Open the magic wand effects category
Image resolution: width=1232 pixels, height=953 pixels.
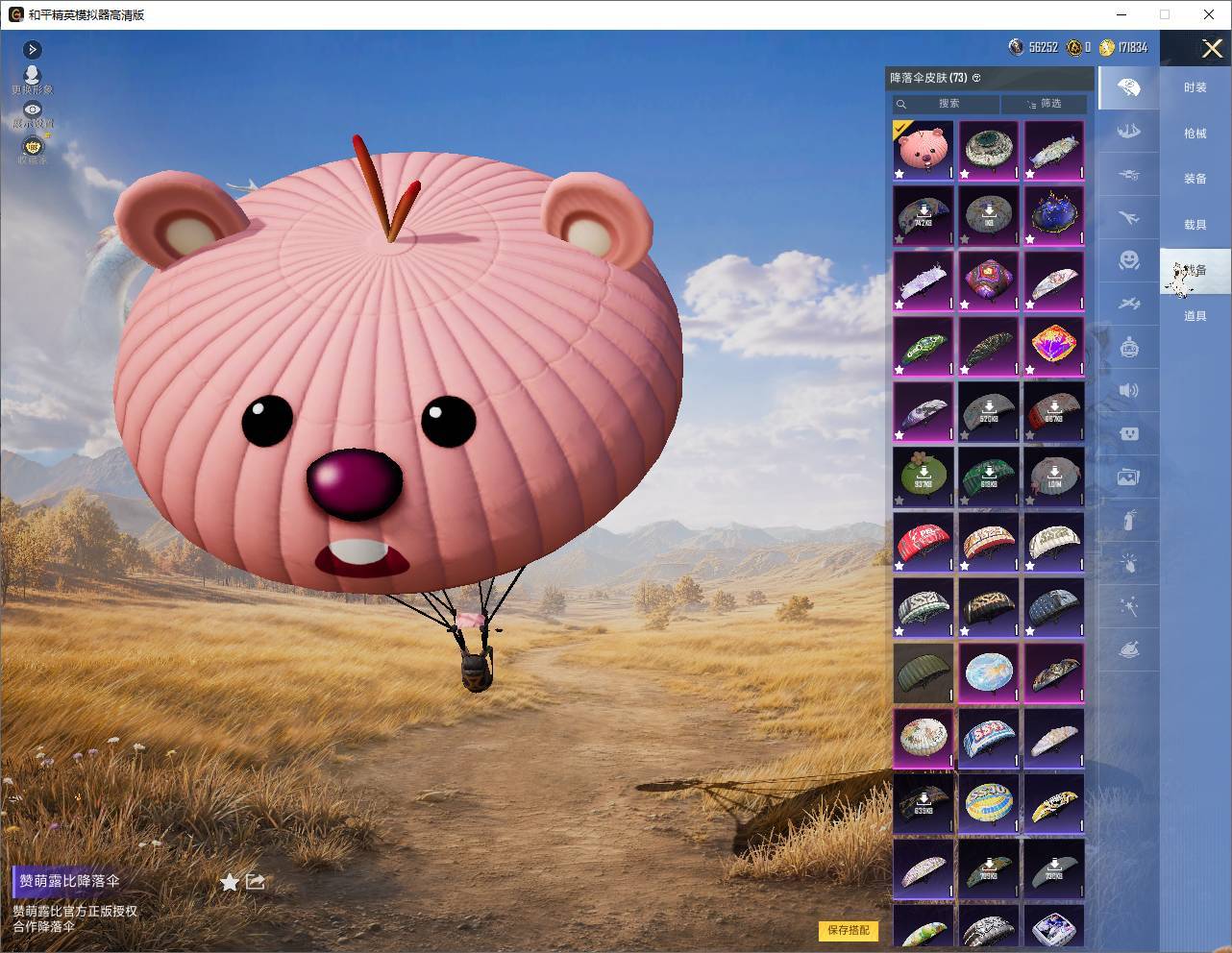[1128, 607]
